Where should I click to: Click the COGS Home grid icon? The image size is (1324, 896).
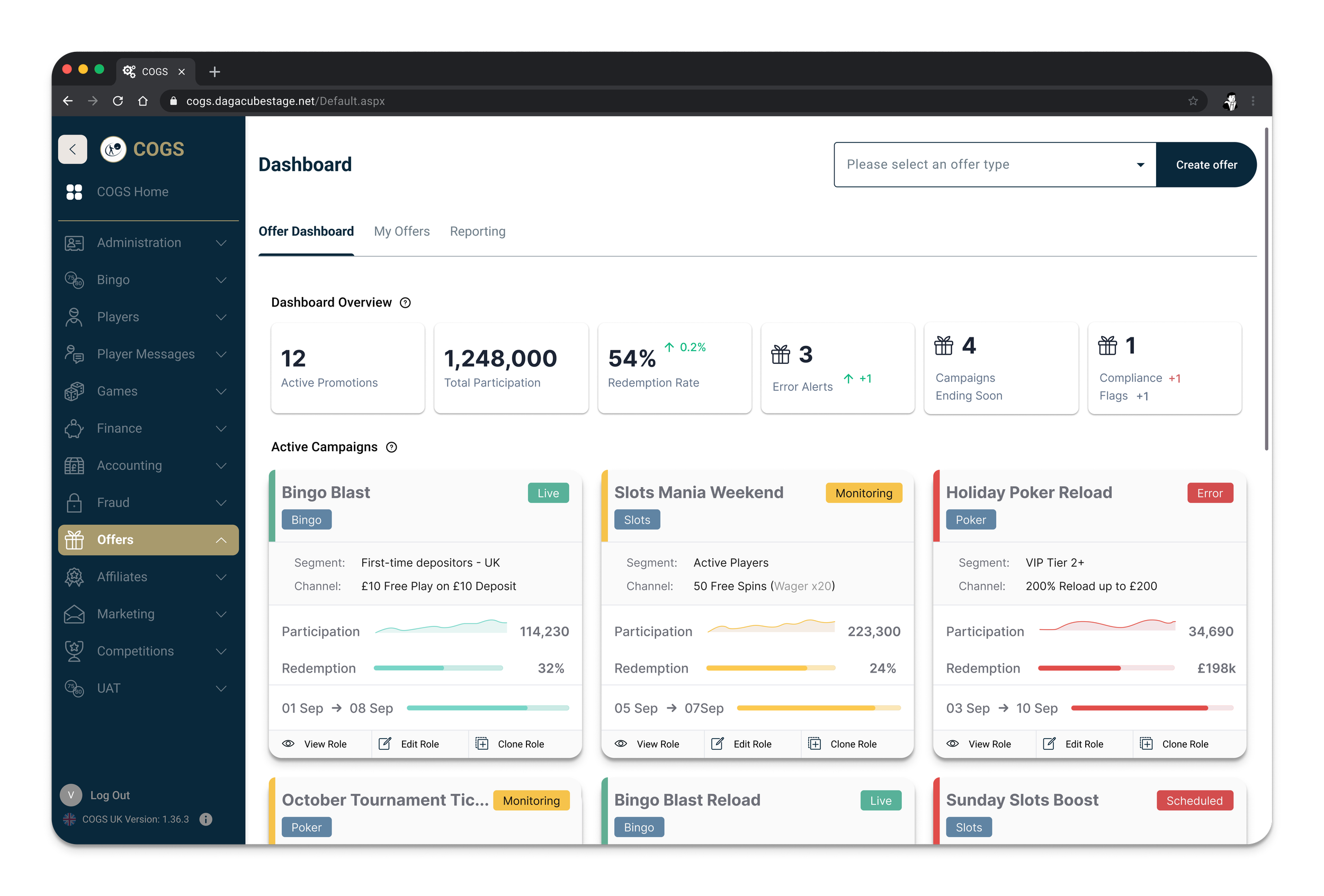click(x=74, y=192)
